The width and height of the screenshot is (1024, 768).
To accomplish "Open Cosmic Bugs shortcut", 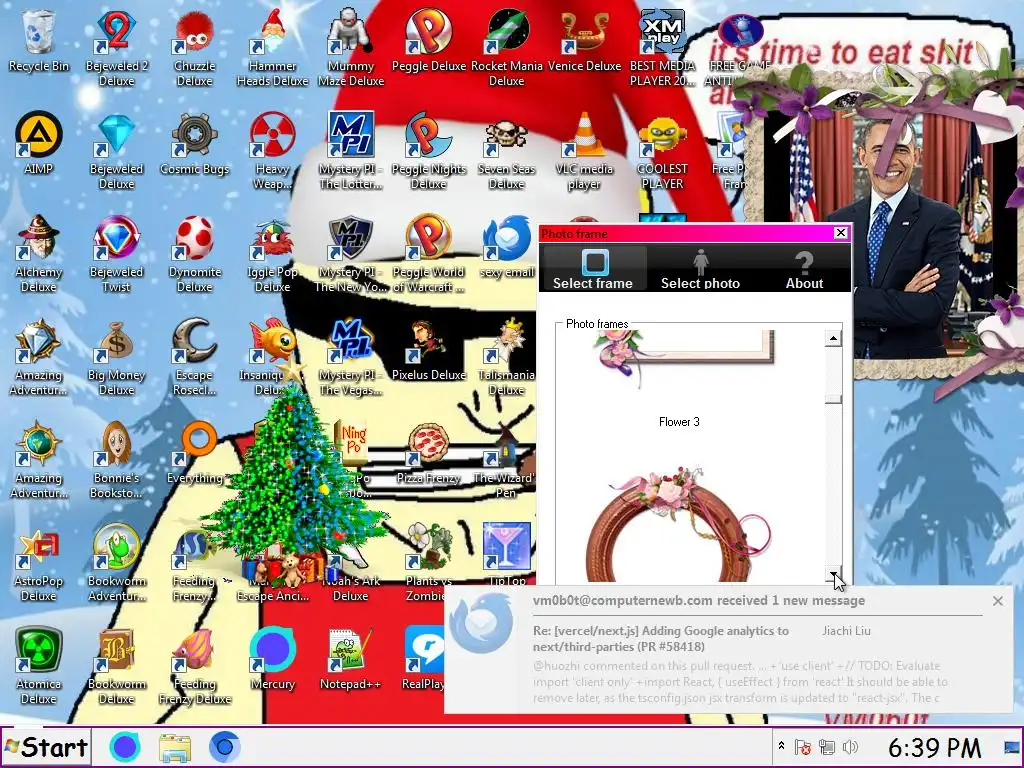I will [195, 142].
